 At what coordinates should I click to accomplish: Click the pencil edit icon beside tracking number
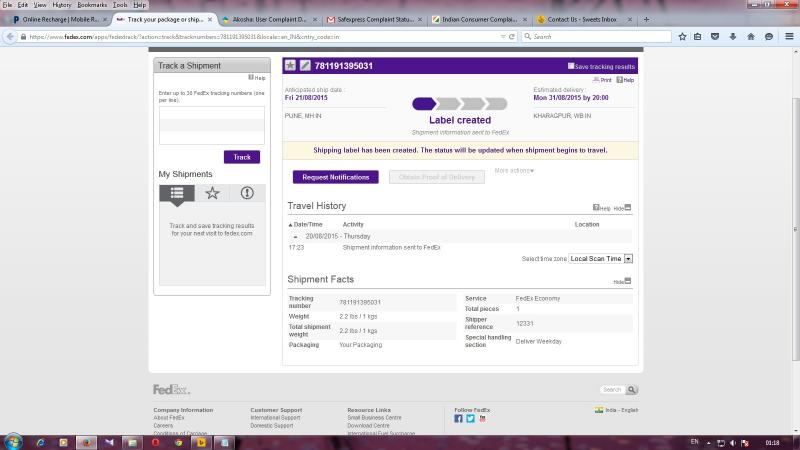pyautogui.click(x=305, y=65)
